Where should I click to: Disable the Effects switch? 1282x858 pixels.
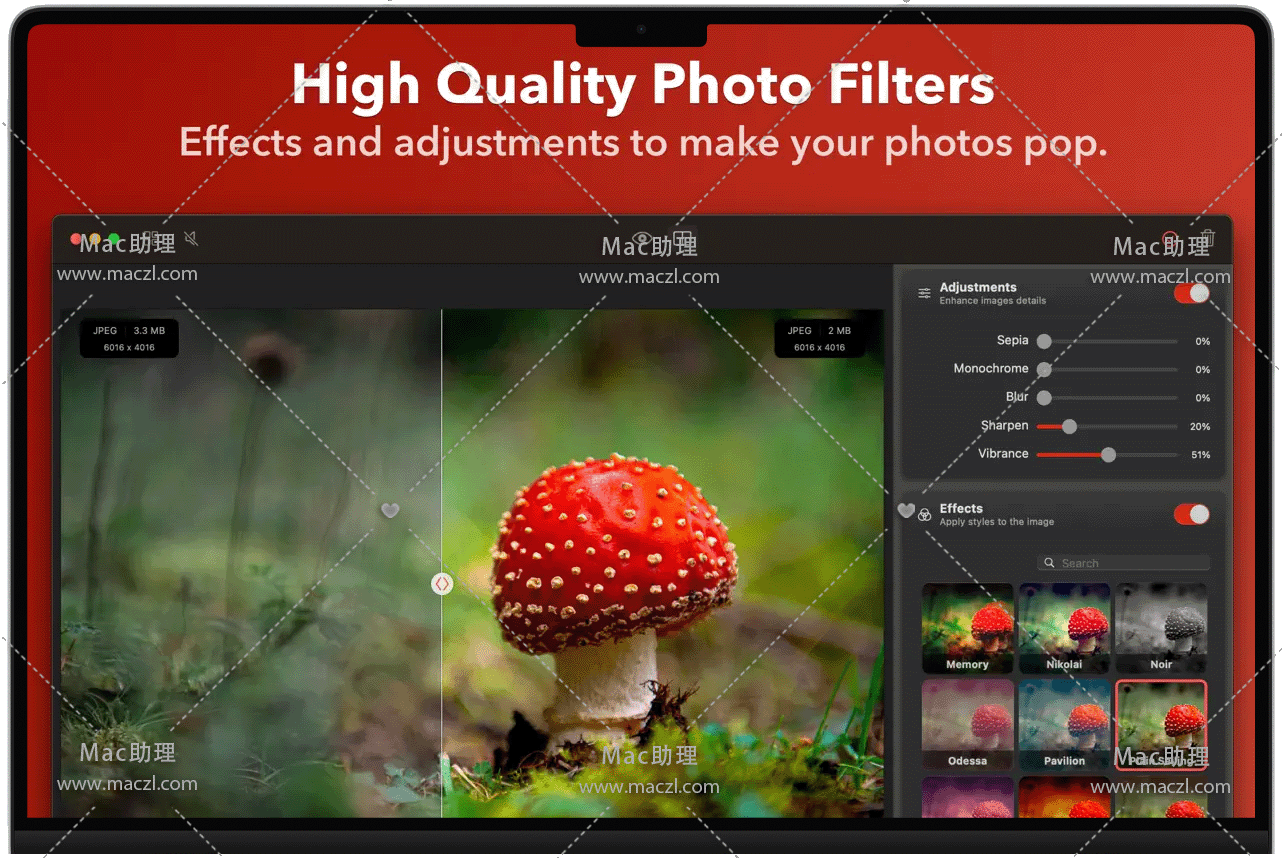pos(1191,514)
